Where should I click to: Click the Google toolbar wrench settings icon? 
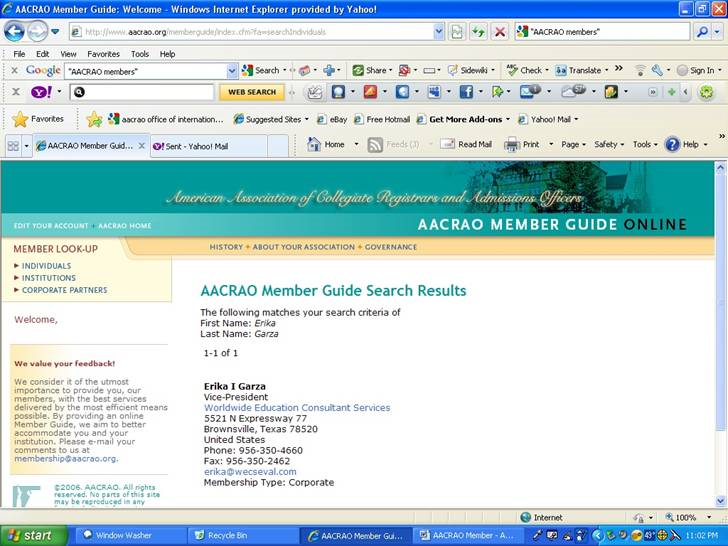click(x=656, y=71)
